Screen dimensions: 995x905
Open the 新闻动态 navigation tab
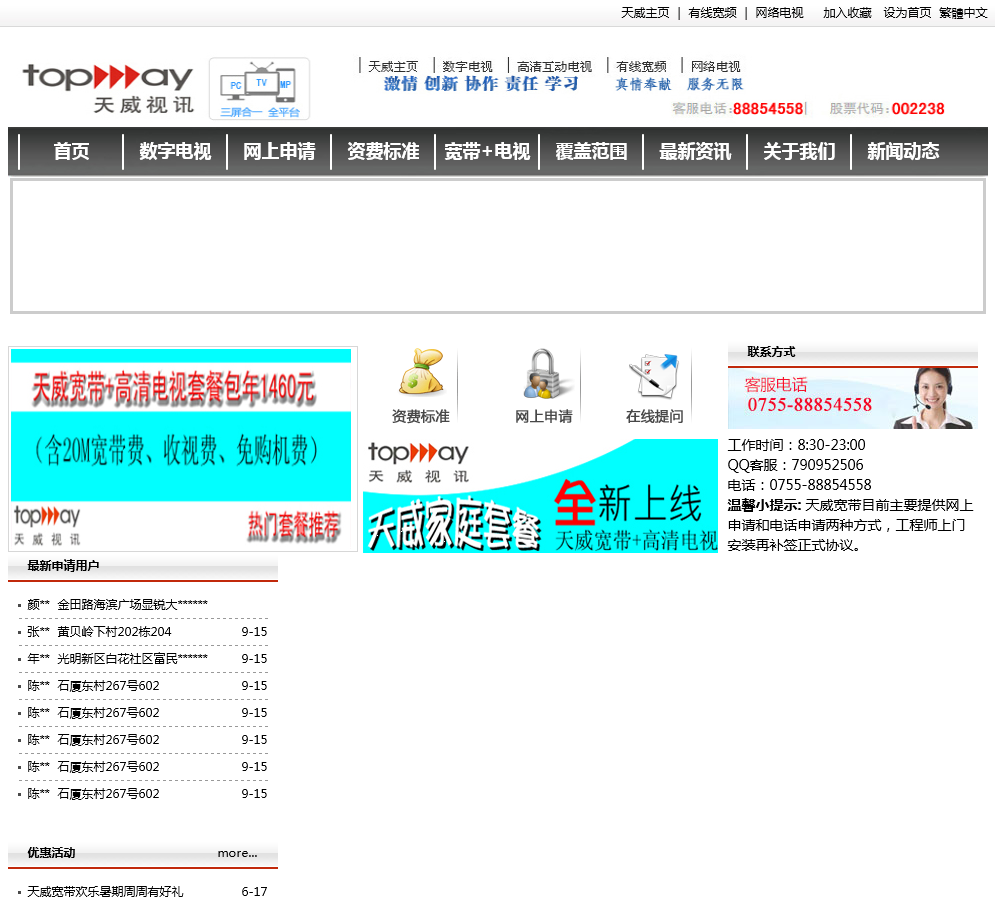(x=904, y=152)
